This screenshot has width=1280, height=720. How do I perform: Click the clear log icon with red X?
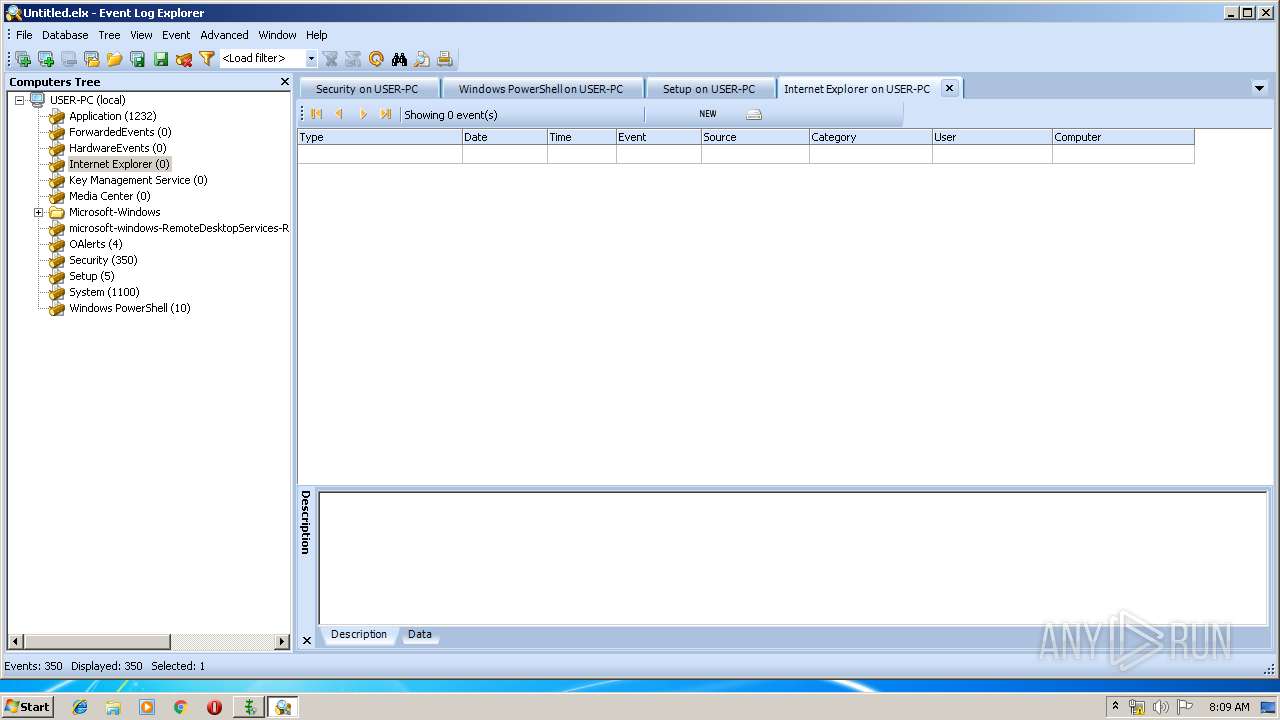pyautogui.click(x=184, y=59)
